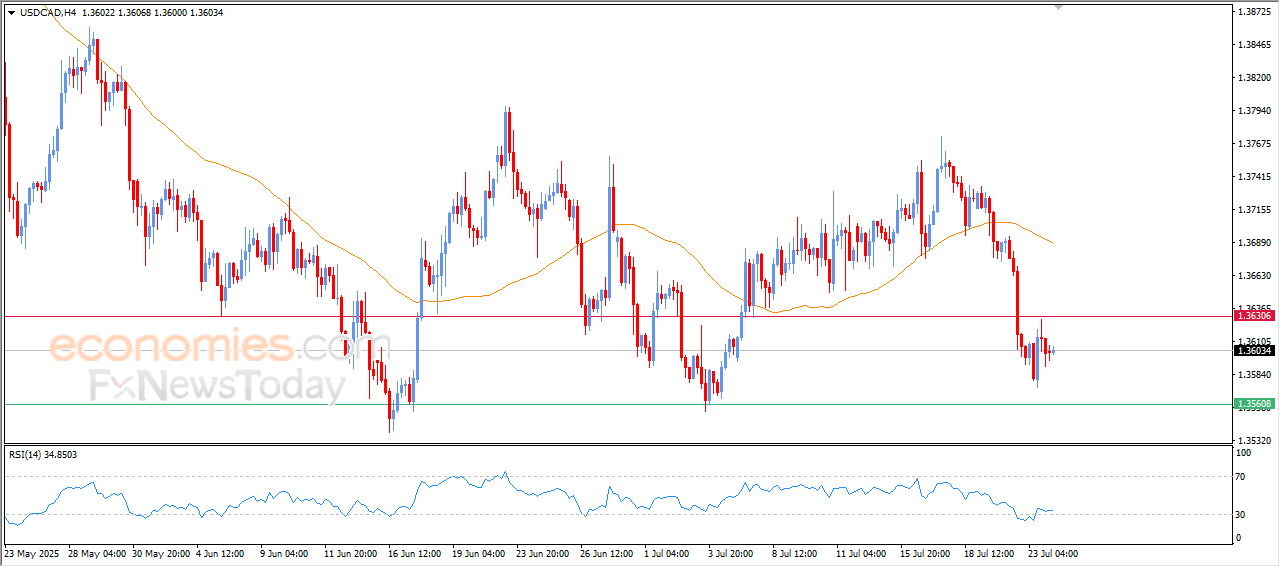Click the black 1.36034 current price tag
1280x567 pixels.
1255,350
